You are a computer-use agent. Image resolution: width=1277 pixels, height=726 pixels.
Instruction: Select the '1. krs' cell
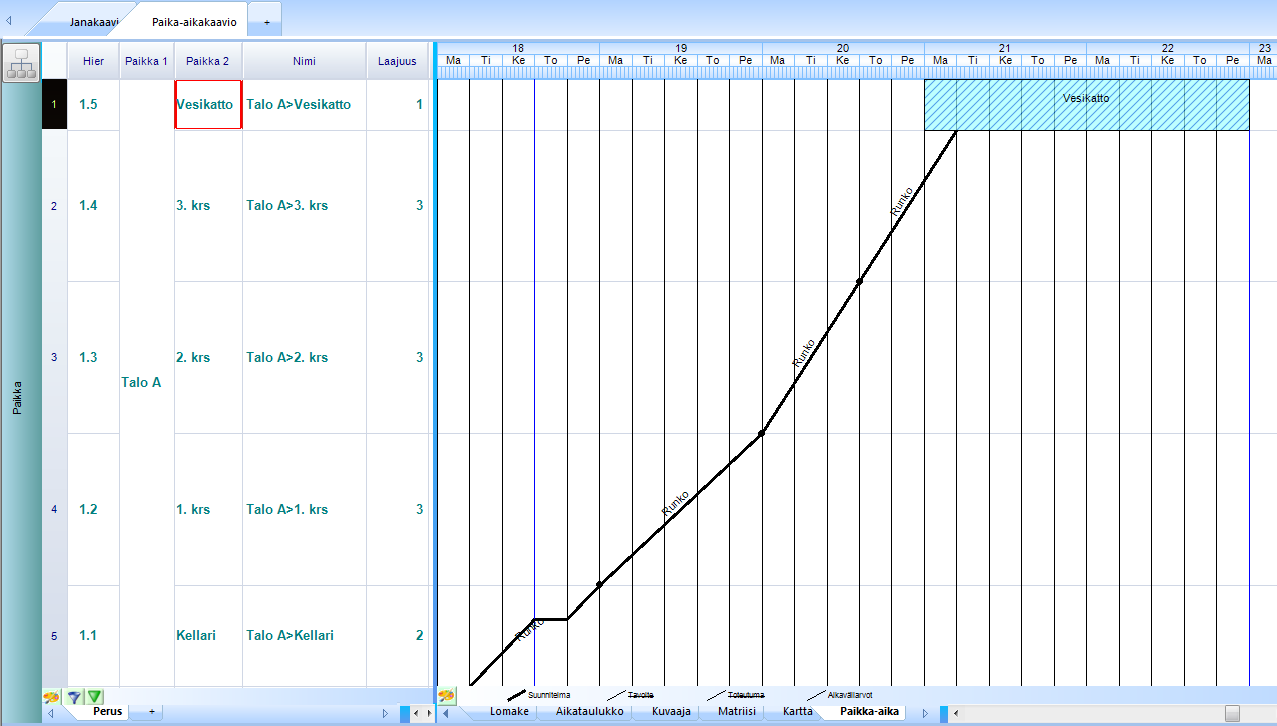tap(208, 510)
